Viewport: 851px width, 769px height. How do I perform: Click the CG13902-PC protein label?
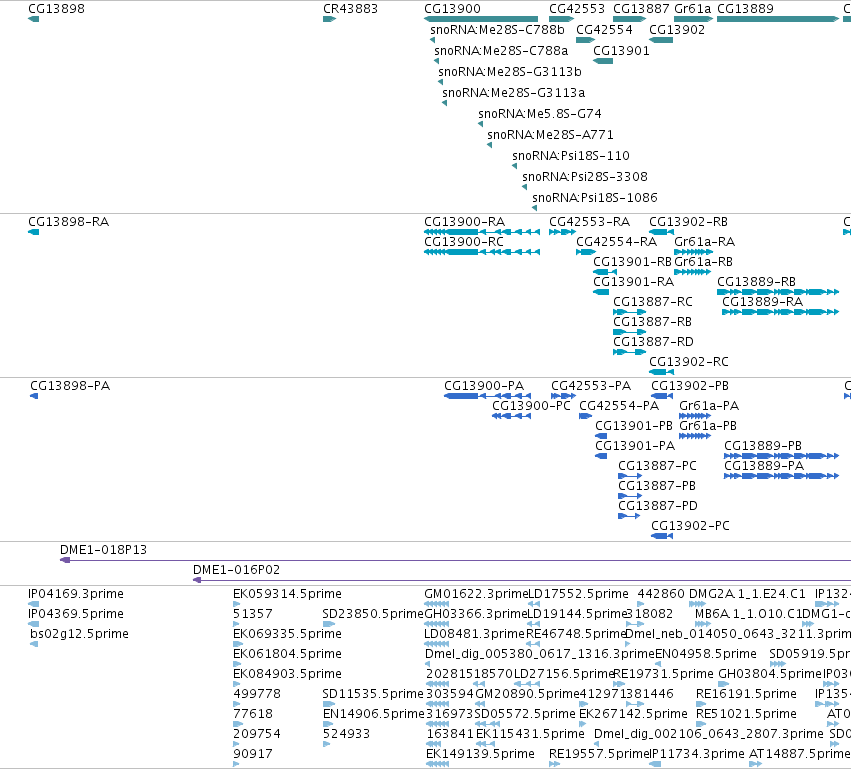click(x=690, y=526)
